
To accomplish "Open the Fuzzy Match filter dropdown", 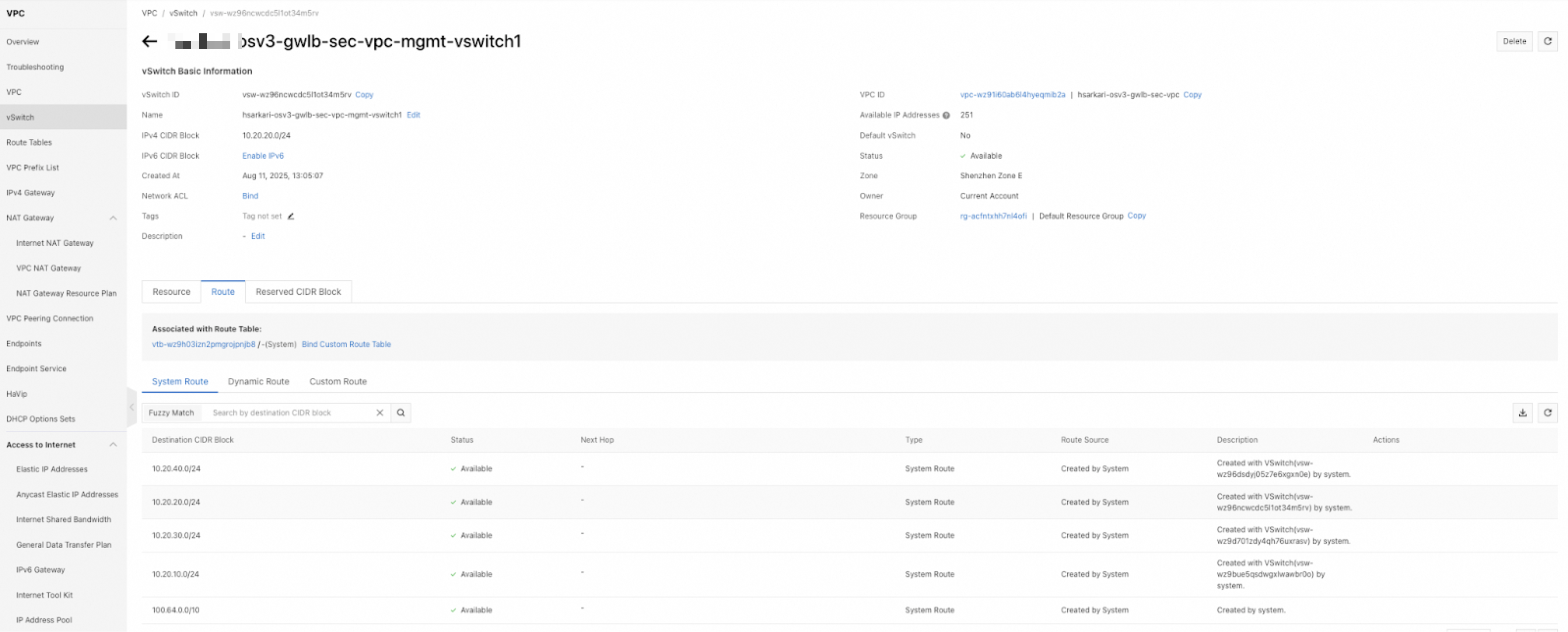I will tap(171, 413).
